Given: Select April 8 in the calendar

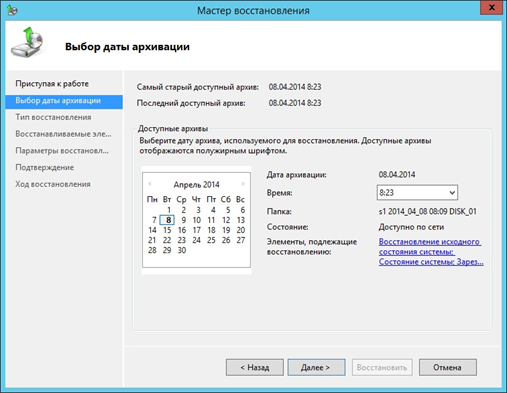Looking at the screenshot, I should coord(168,220).
